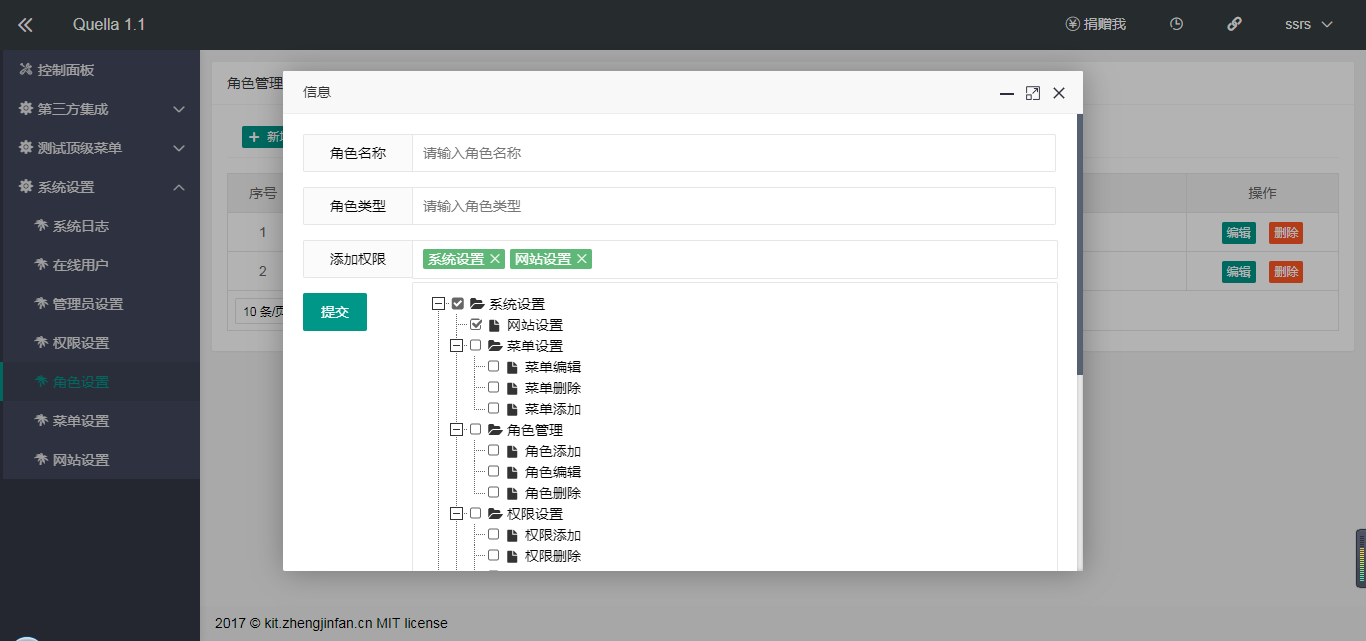
Task: Check the 角色编辑 checkbox
Action: tap(493, 471)
